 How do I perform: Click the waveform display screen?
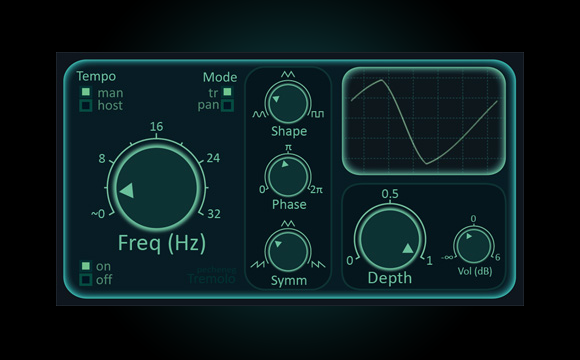click(424, 121)
